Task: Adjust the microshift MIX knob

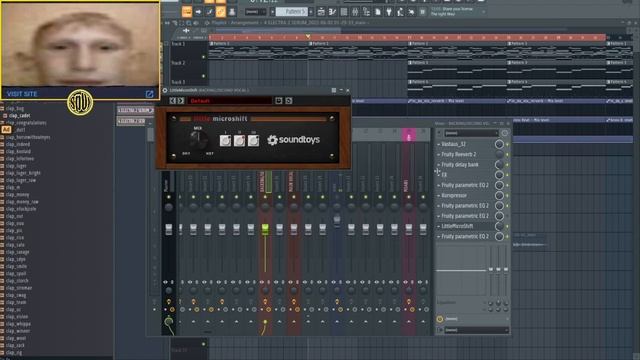Action: [198, 140]
